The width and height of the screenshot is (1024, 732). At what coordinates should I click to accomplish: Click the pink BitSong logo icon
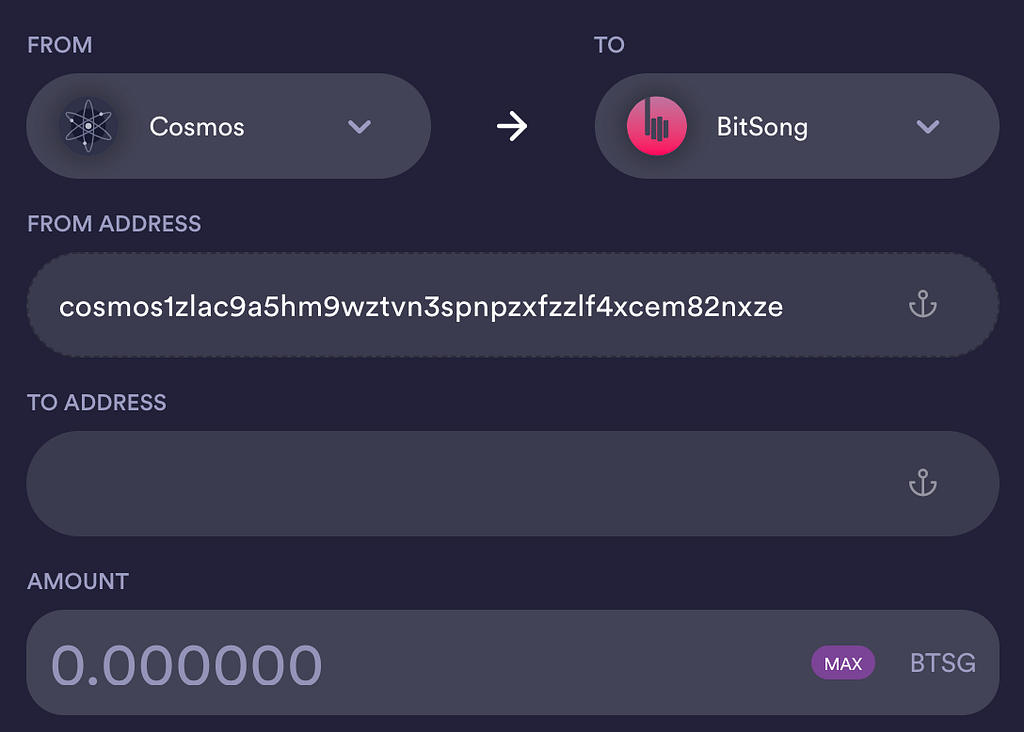coord(657,127)
